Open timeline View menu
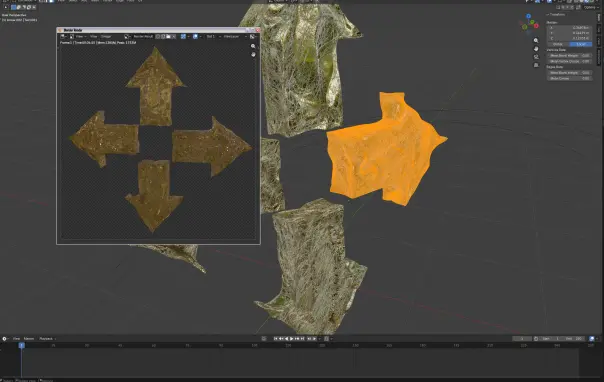 16,339
